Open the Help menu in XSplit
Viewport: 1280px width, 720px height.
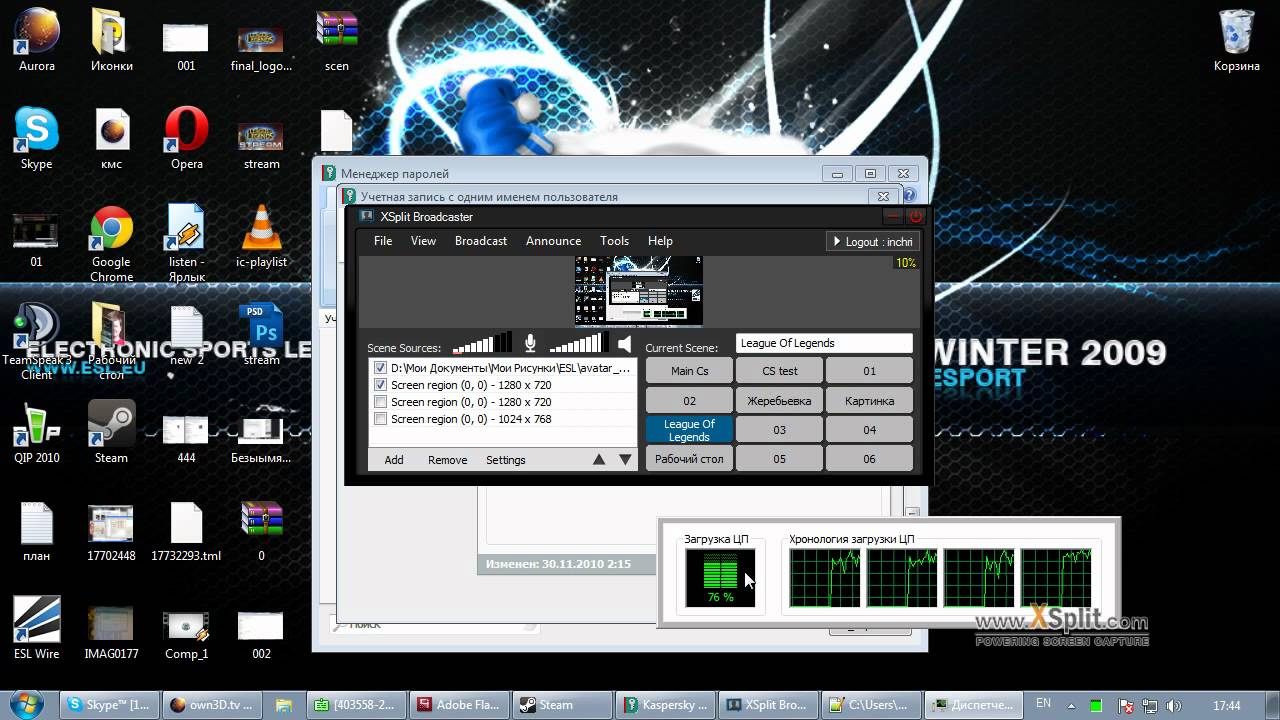[660, 241]
